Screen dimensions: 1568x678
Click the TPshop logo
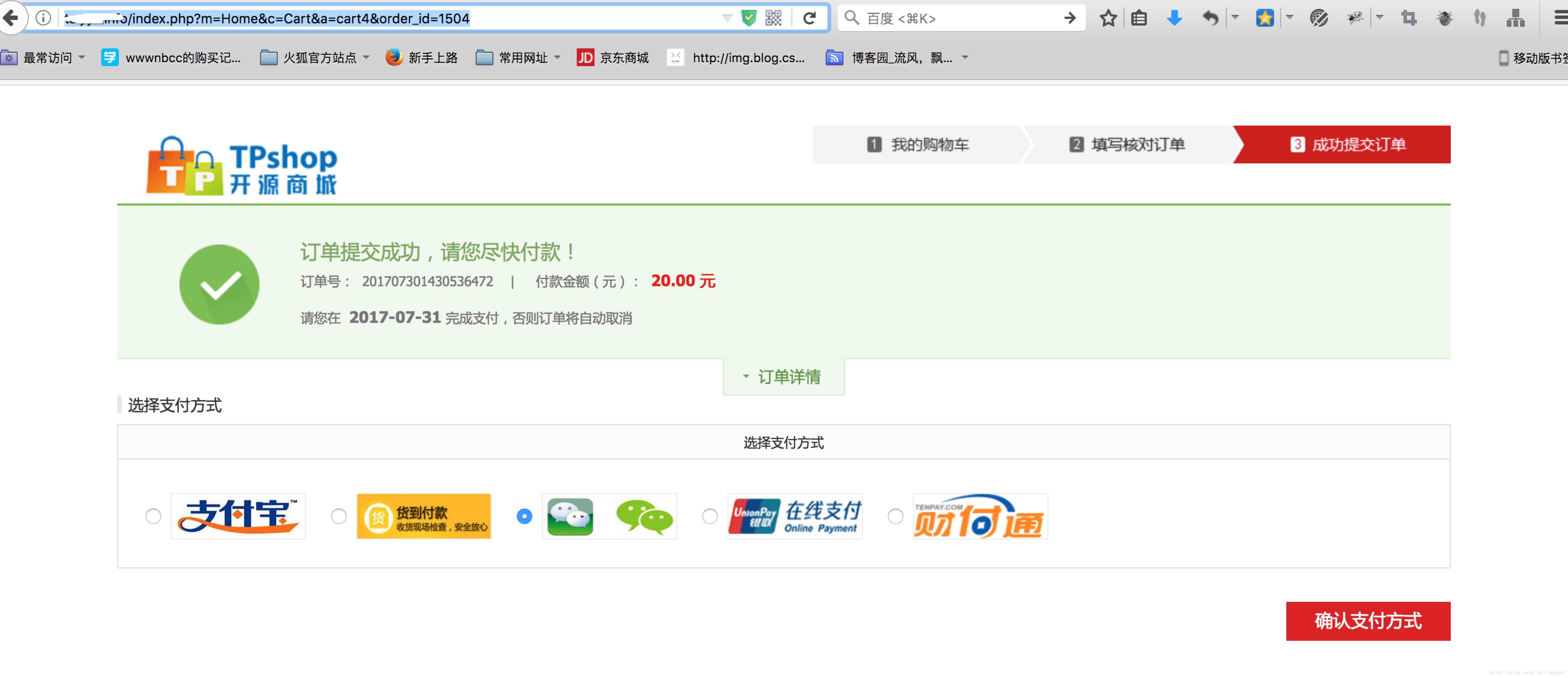[x=242, y=166]
